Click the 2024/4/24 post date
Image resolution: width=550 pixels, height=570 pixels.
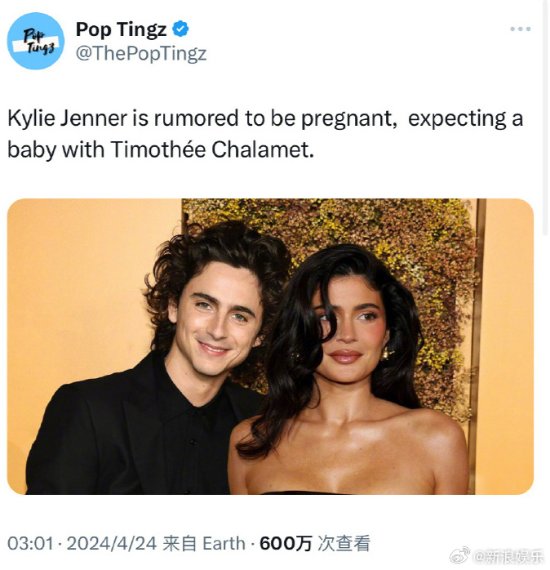pyautogui.click(x=111, y=543)
